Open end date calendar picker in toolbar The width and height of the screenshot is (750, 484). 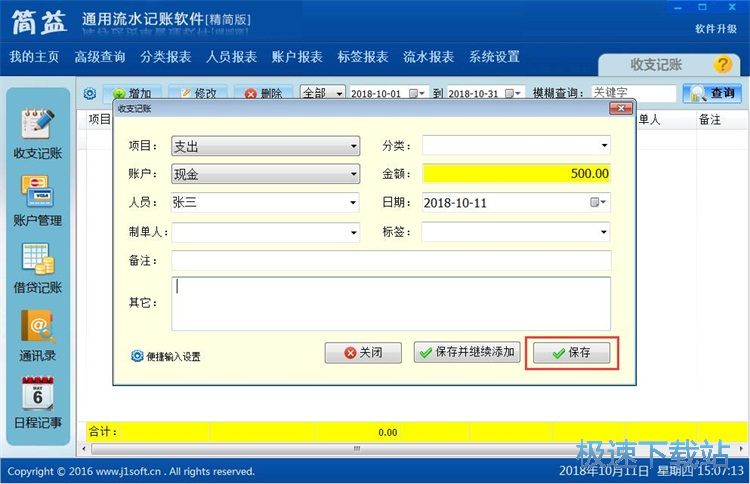tap(513, 93)
